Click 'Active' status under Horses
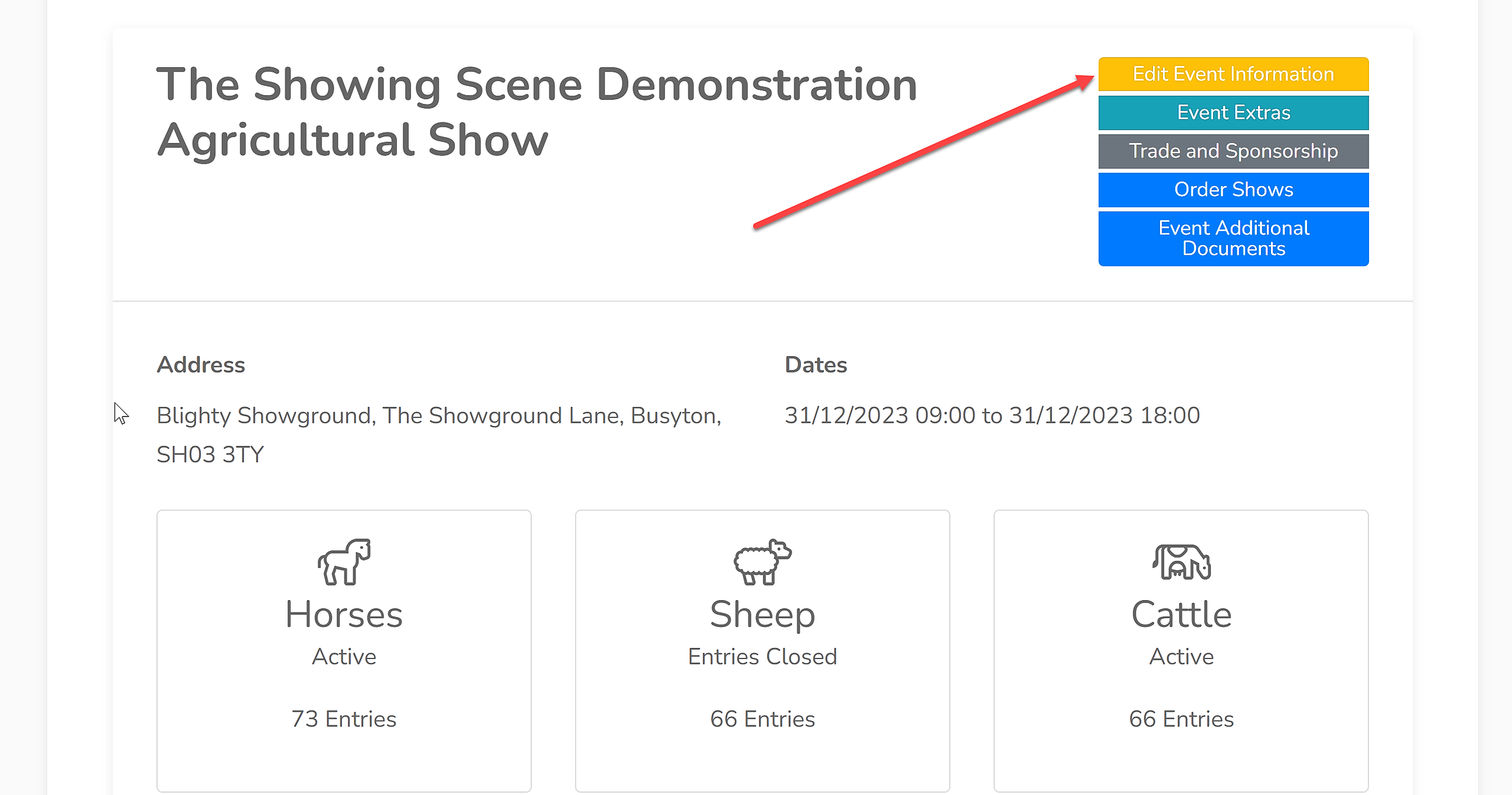This screenshot has width=1512, height=795. point(344,656)
